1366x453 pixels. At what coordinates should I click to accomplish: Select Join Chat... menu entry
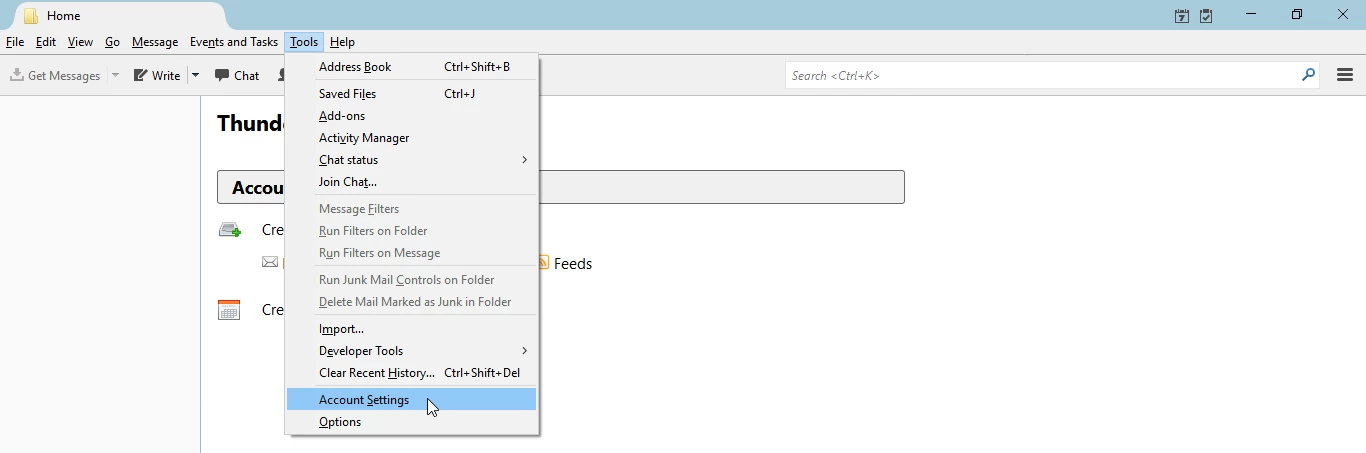pos(412,182)
